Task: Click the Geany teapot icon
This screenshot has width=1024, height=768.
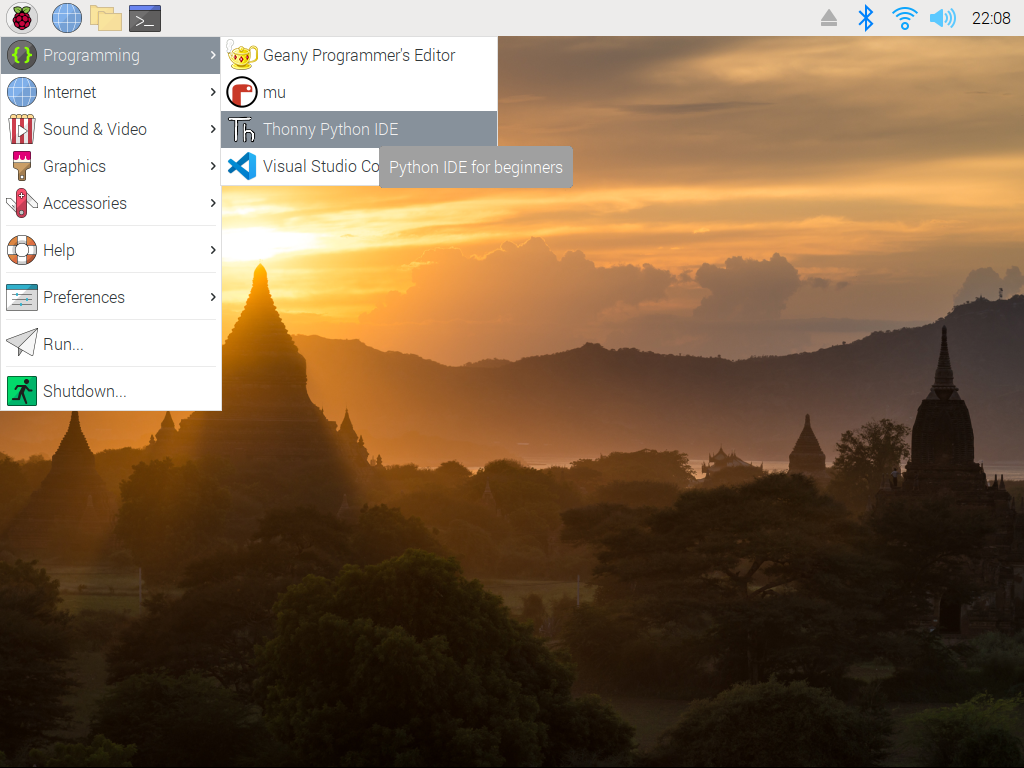Action: coord(242,55)
